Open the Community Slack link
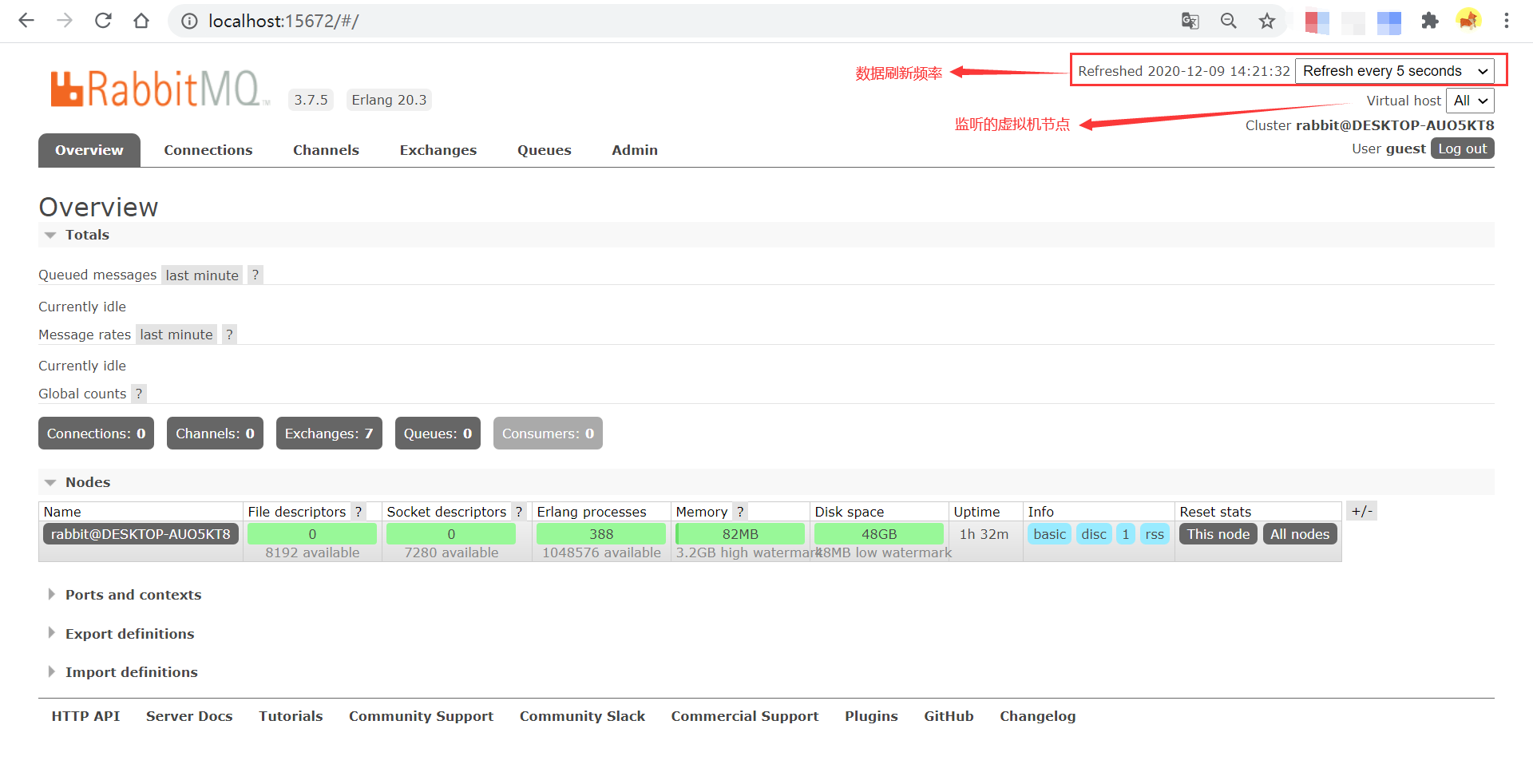This screenshot has height=784, width=1533. pyautogui.click(x=582, y=716)
